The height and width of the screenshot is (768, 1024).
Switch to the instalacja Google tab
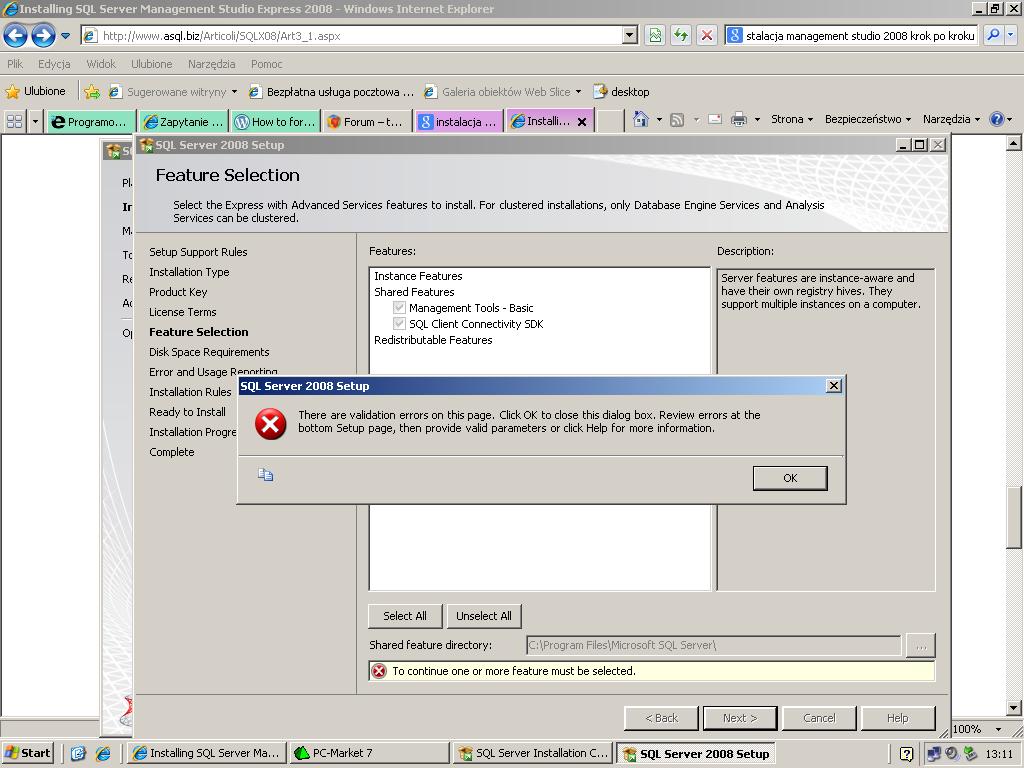[x=458, y=121]
